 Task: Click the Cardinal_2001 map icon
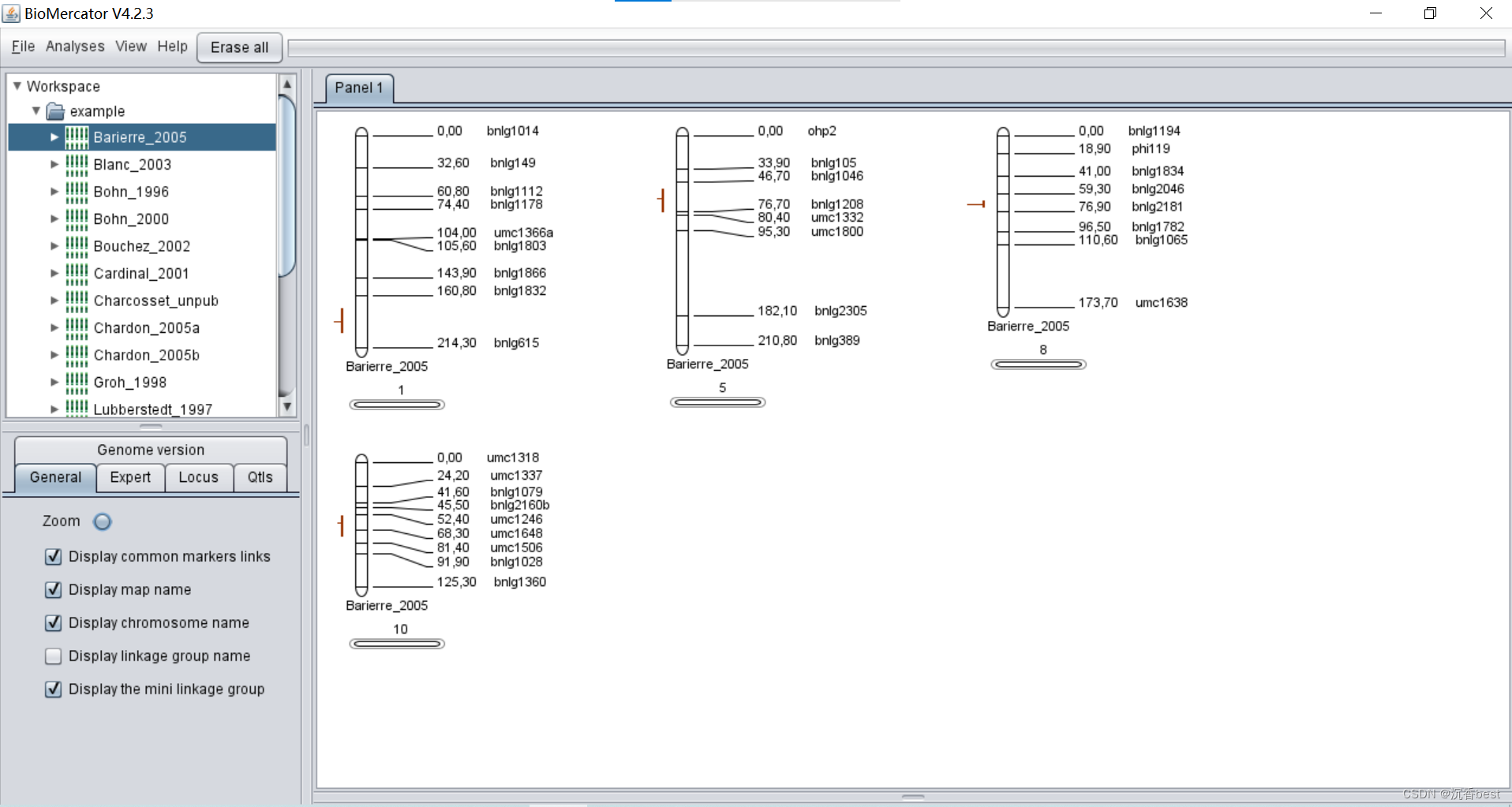[x=75, y=273]
